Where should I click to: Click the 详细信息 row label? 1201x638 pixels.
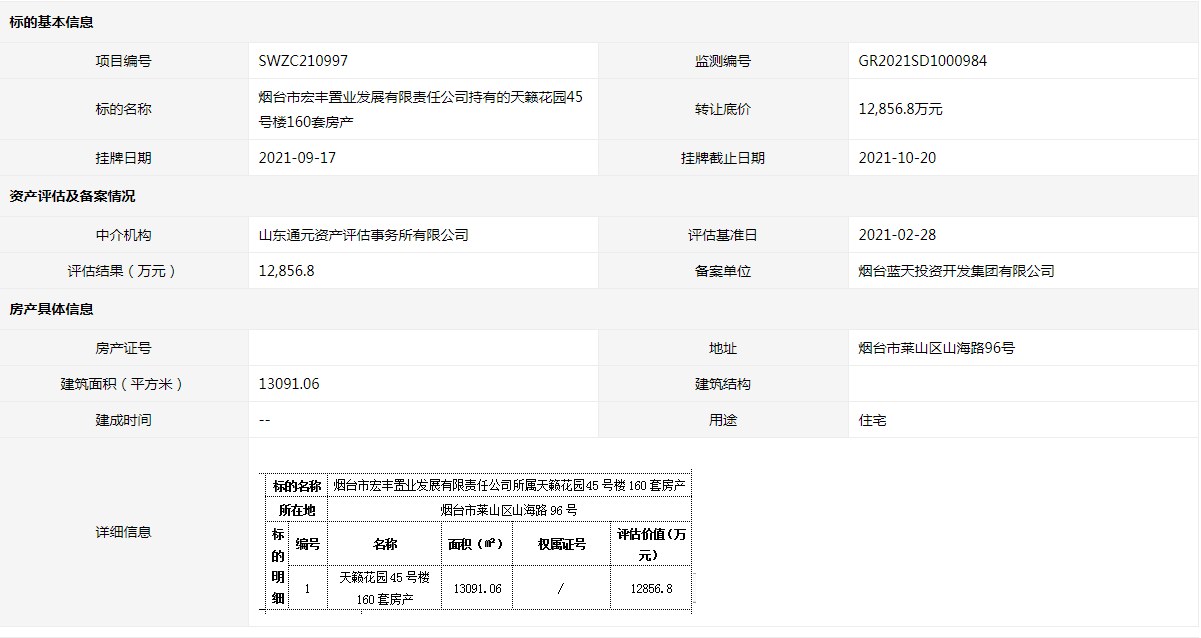(123, 532)
